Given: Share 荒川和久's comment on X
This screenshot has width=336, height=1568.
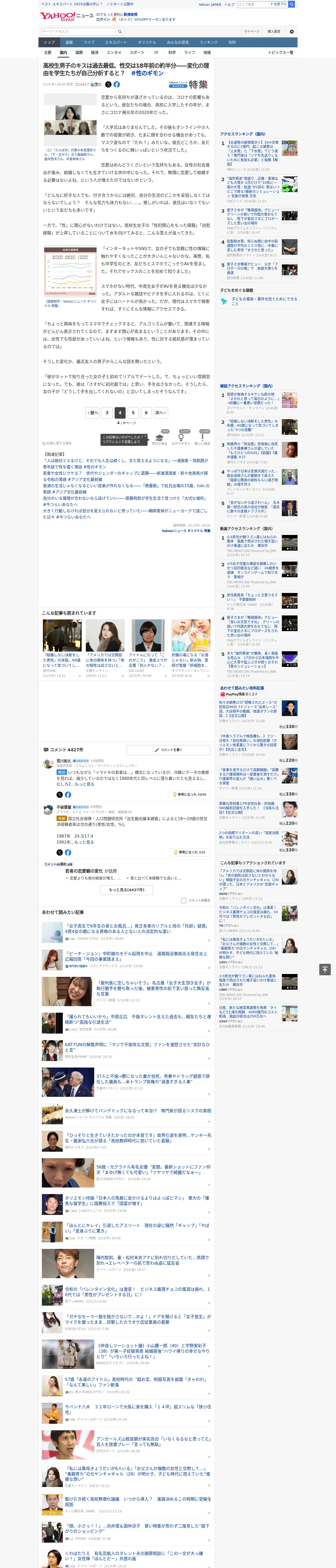Looking at the screenshot, I should (59, 795).
